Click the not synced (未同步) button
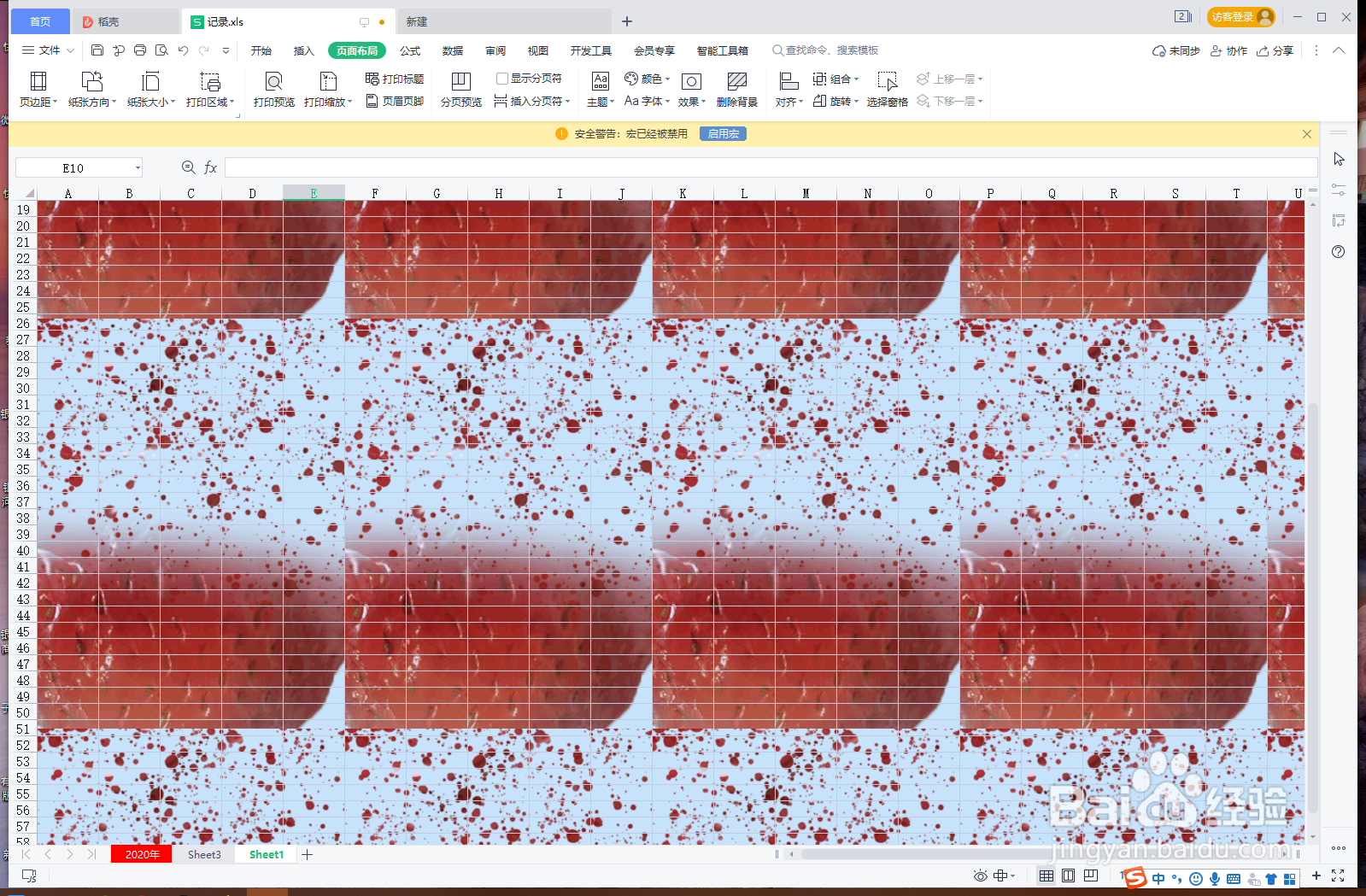Viewport: 1366px width, 896px height. click(x=1175, y=50)
